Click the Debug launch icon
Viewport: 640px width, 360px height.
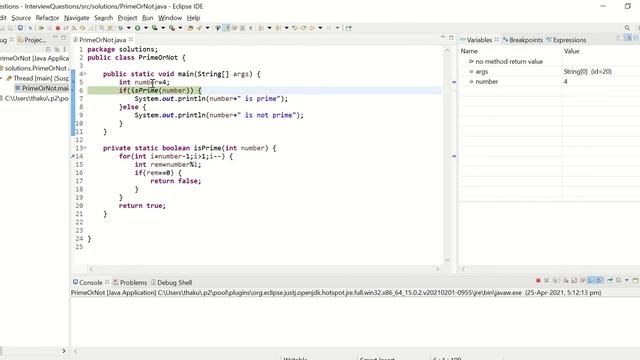click(121, 28)
